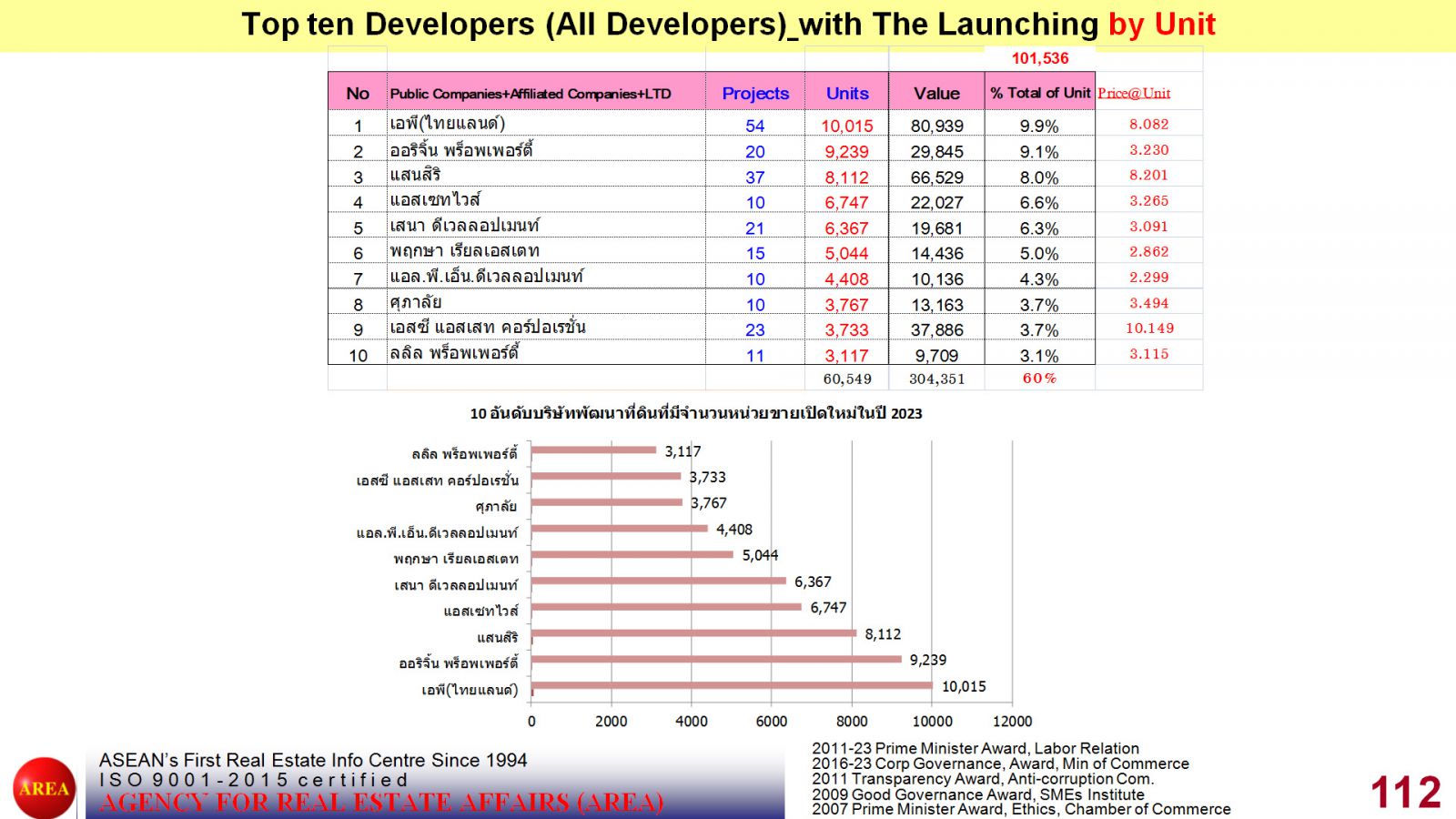Click price per unit 8.082
Viewport: 1456px width, 819px height.
pyautogui.click(x=1149, y=124)
